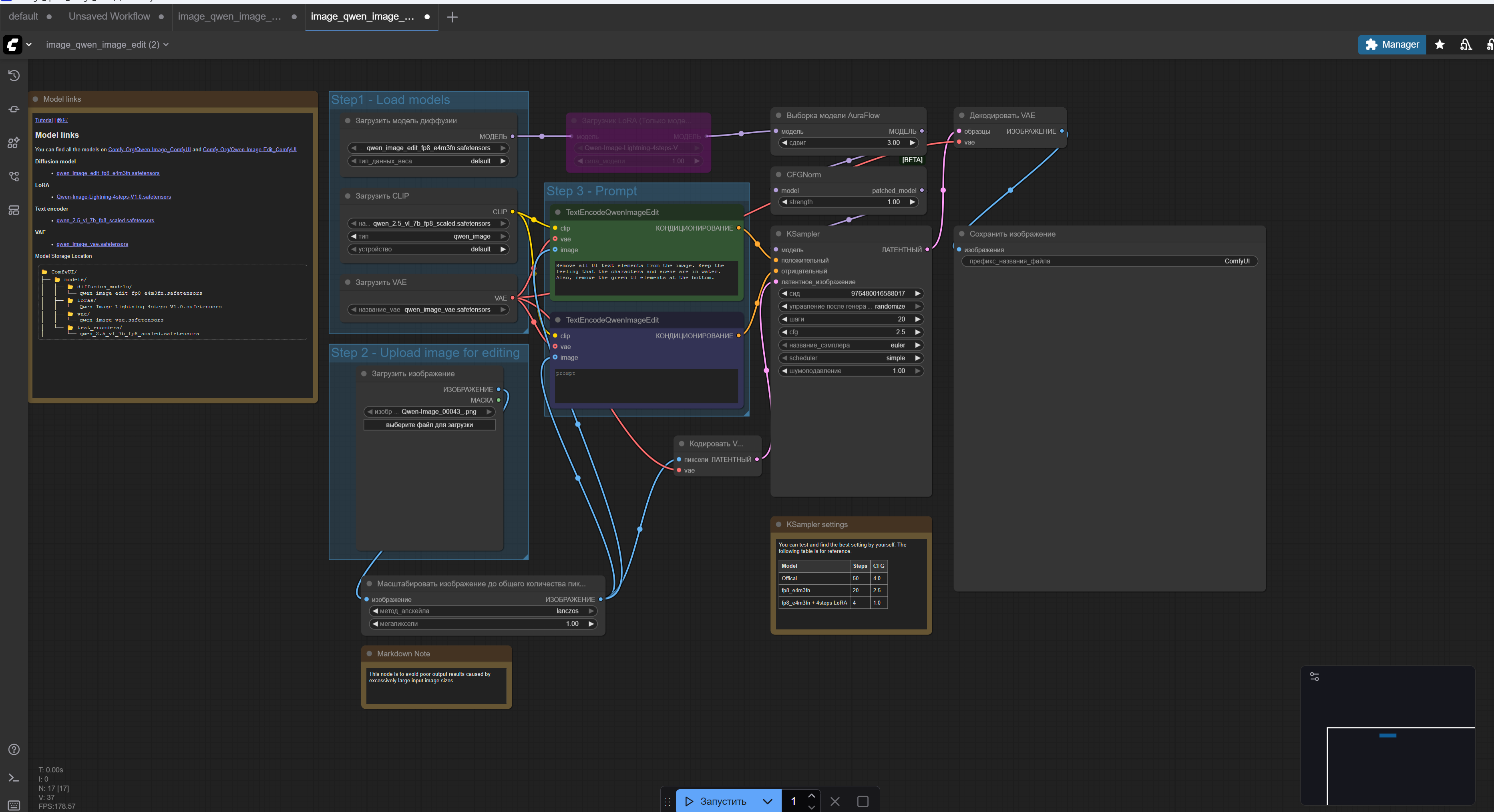
Task: Open the Manager button
Action: (1391, 45)
